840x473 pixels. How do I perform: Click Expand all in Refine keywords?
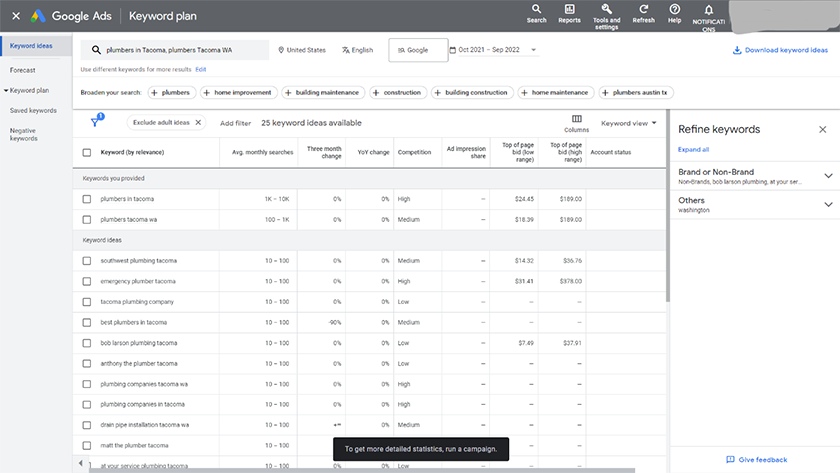coord(693,149)
